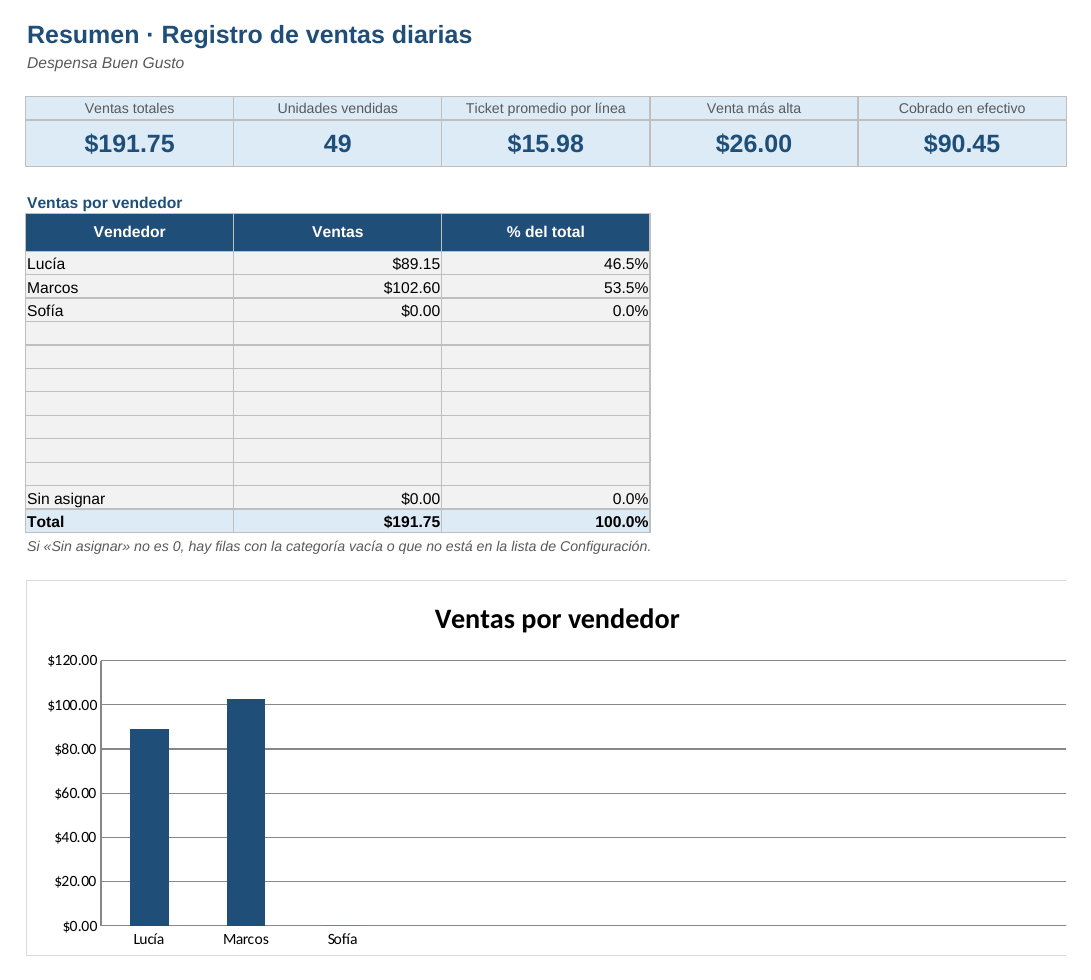Click the $90.45 cash collected value
This screenshot has height=980, width=1091.
tap(962, 143)
